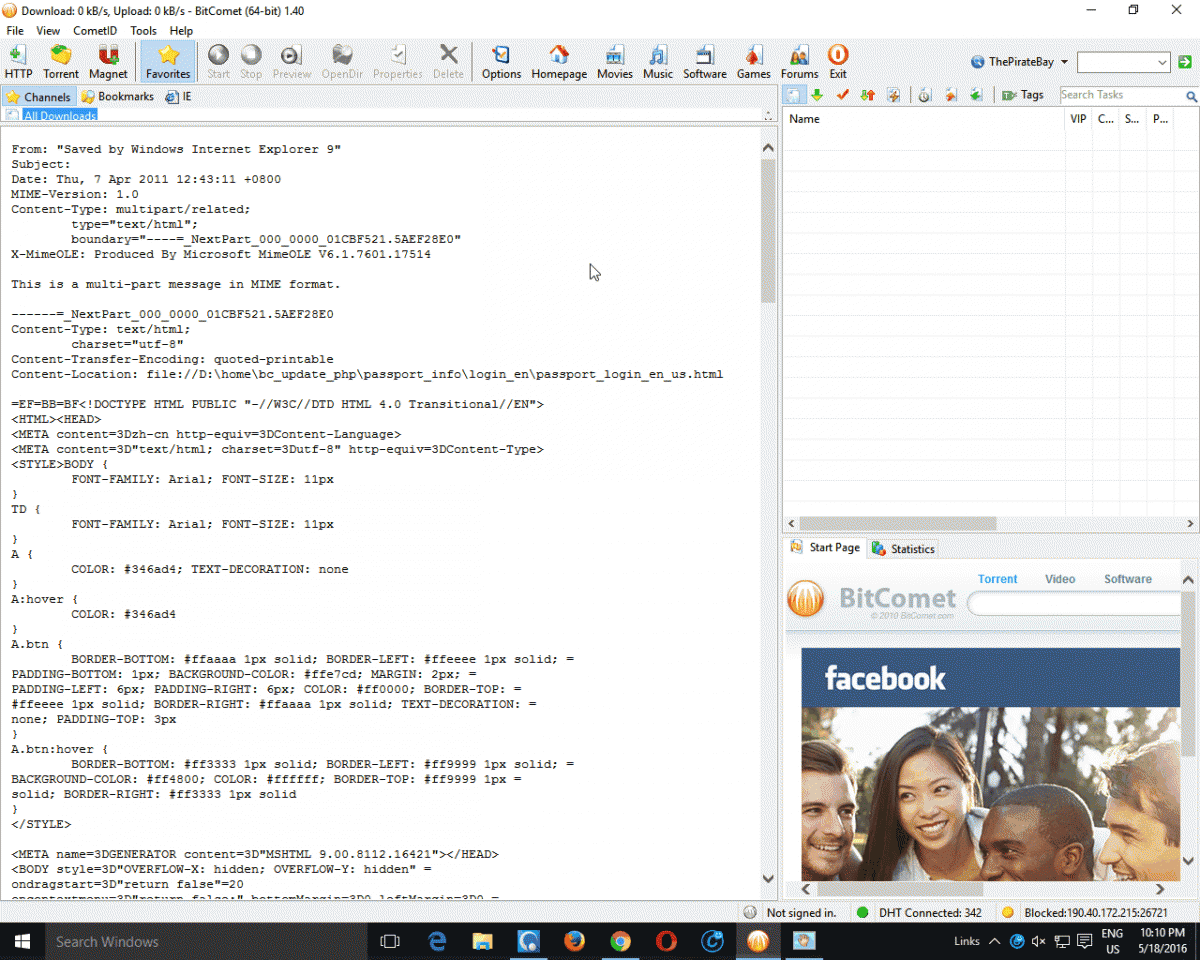Filter completed tasks with red checkmark
This screenshot has height=960, width=1200.
842,95
